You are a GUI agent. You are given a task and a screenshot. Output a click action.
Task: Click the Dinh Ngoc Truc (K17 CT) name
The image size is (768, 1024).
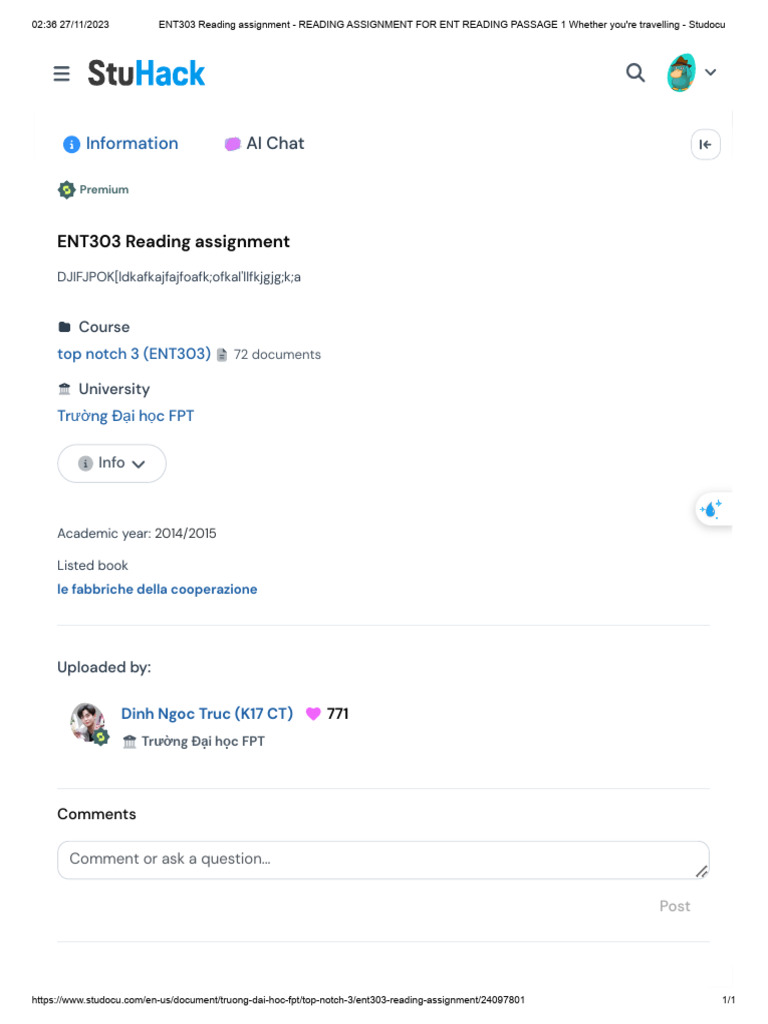207,714
